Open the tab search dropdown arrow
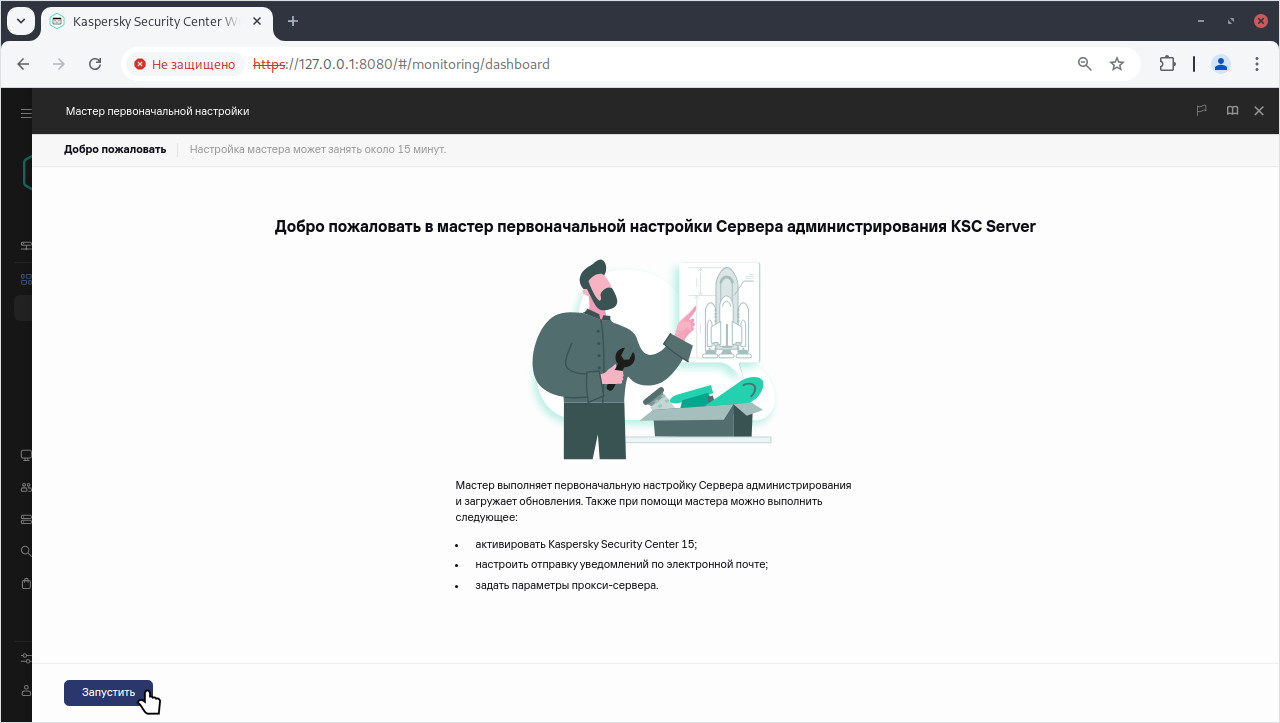This screenshot has width=1280, height=723. coord(20,21)
